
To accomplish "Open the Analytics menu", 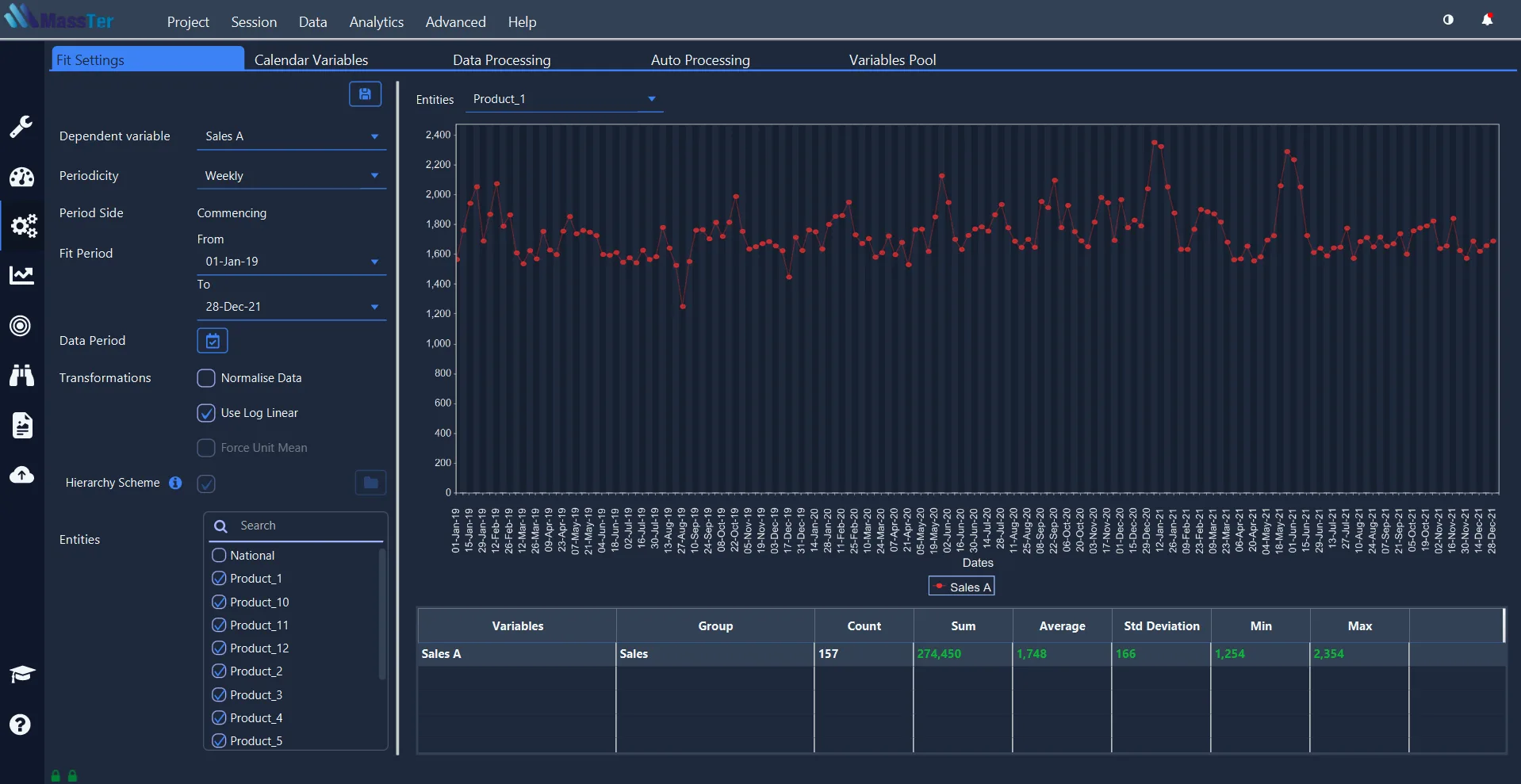I will click(376, 22).
